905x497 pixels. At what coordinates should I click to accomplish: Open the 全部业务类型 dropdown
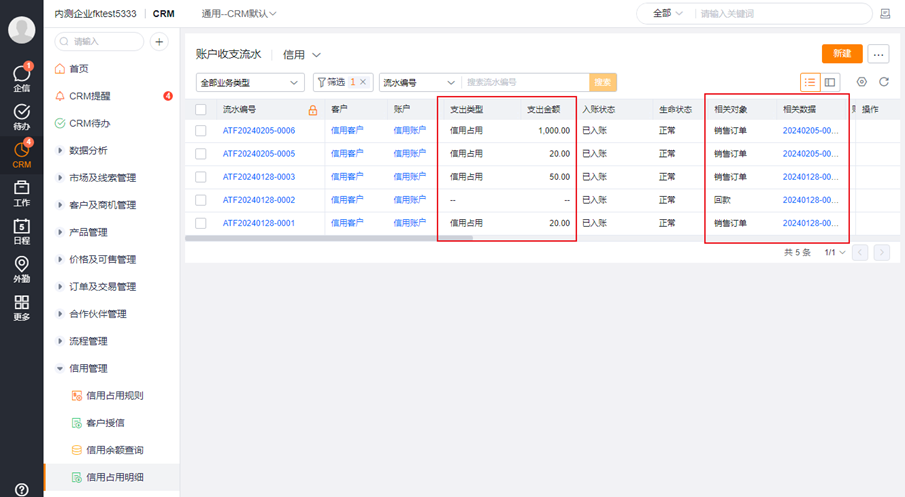[250, 83]
